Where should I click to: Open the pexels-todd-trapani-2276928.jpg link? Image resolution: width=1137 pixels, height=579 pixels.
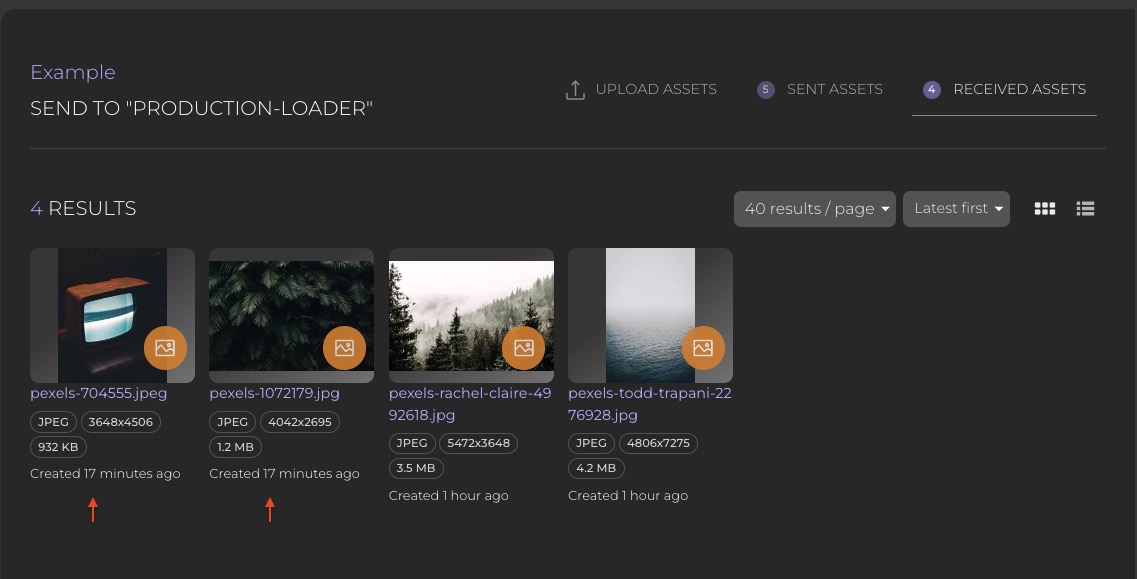click(649, 404)
